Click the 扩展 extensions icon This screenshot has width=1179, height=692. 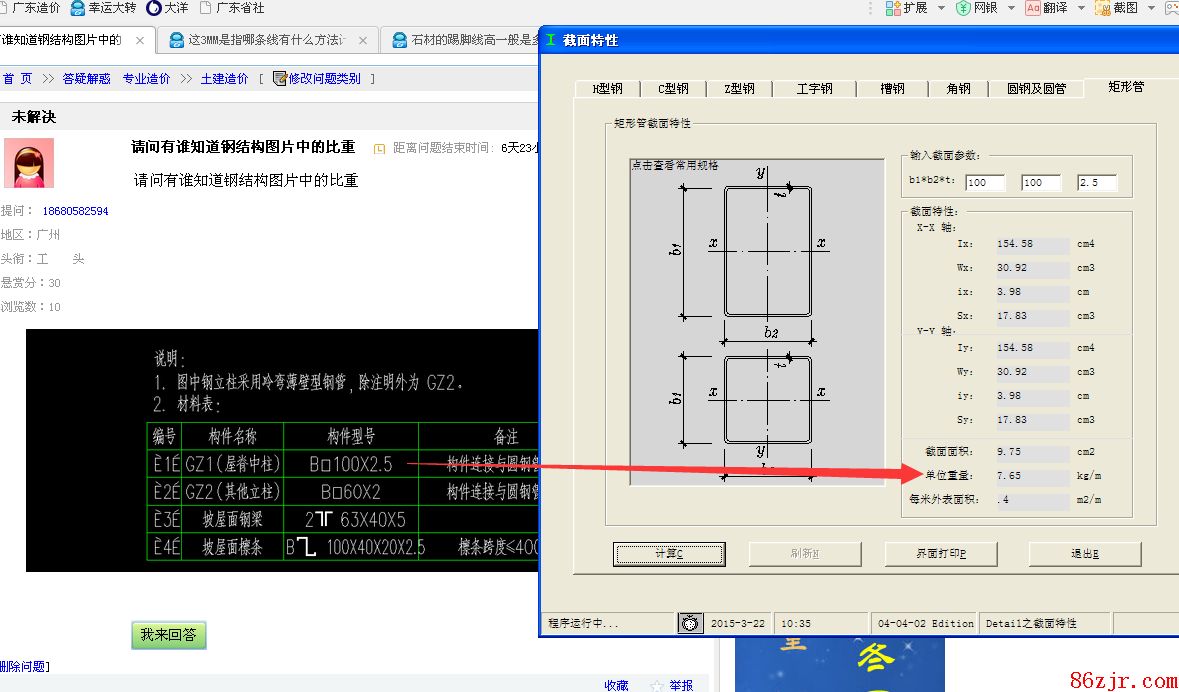coord(893,8)
